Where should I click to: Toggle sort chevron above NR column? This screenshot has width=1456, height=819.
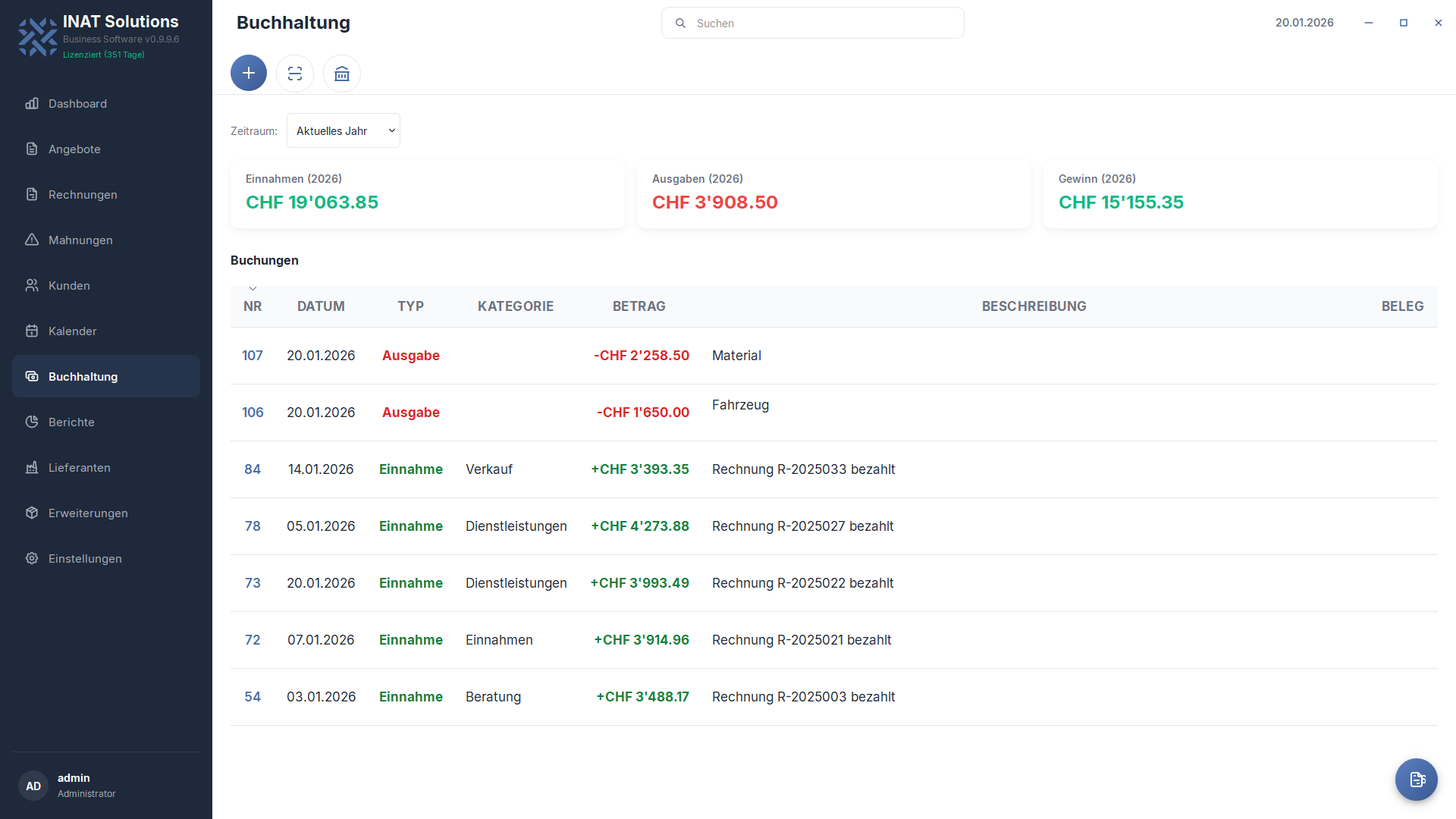pos(253,289)
